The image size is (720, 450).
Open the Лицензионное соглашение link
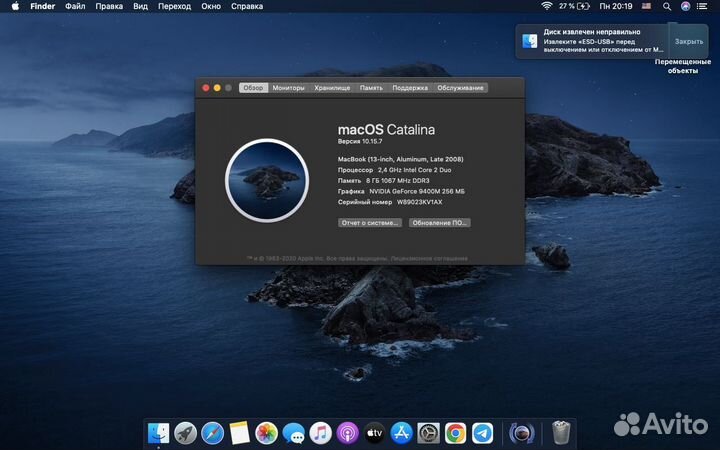click(429, 259)
